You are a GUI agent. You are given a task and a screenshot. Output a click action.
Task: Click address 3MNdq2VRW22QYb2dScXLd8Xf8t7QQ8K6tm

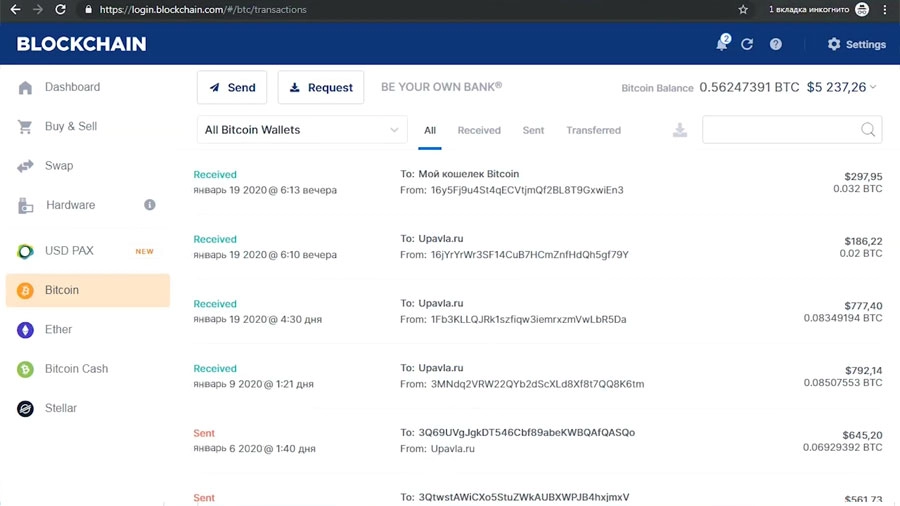[537, 384]
